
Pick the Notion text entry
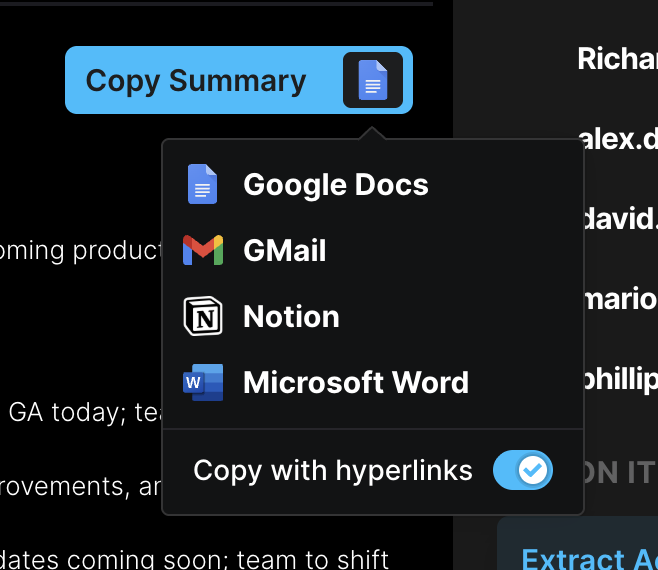pos(291,316)
